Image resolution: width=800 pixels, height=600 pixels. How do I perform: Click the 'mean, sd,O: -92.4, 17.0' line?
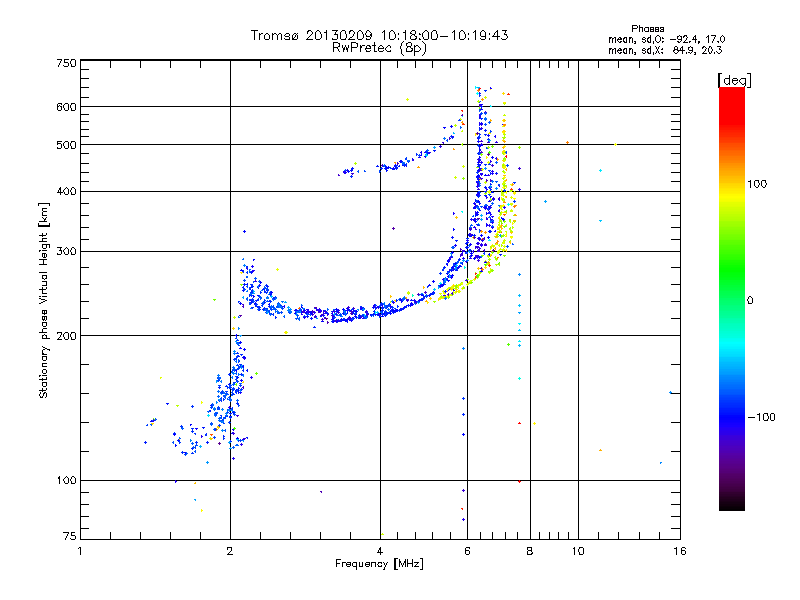[666, 39]
